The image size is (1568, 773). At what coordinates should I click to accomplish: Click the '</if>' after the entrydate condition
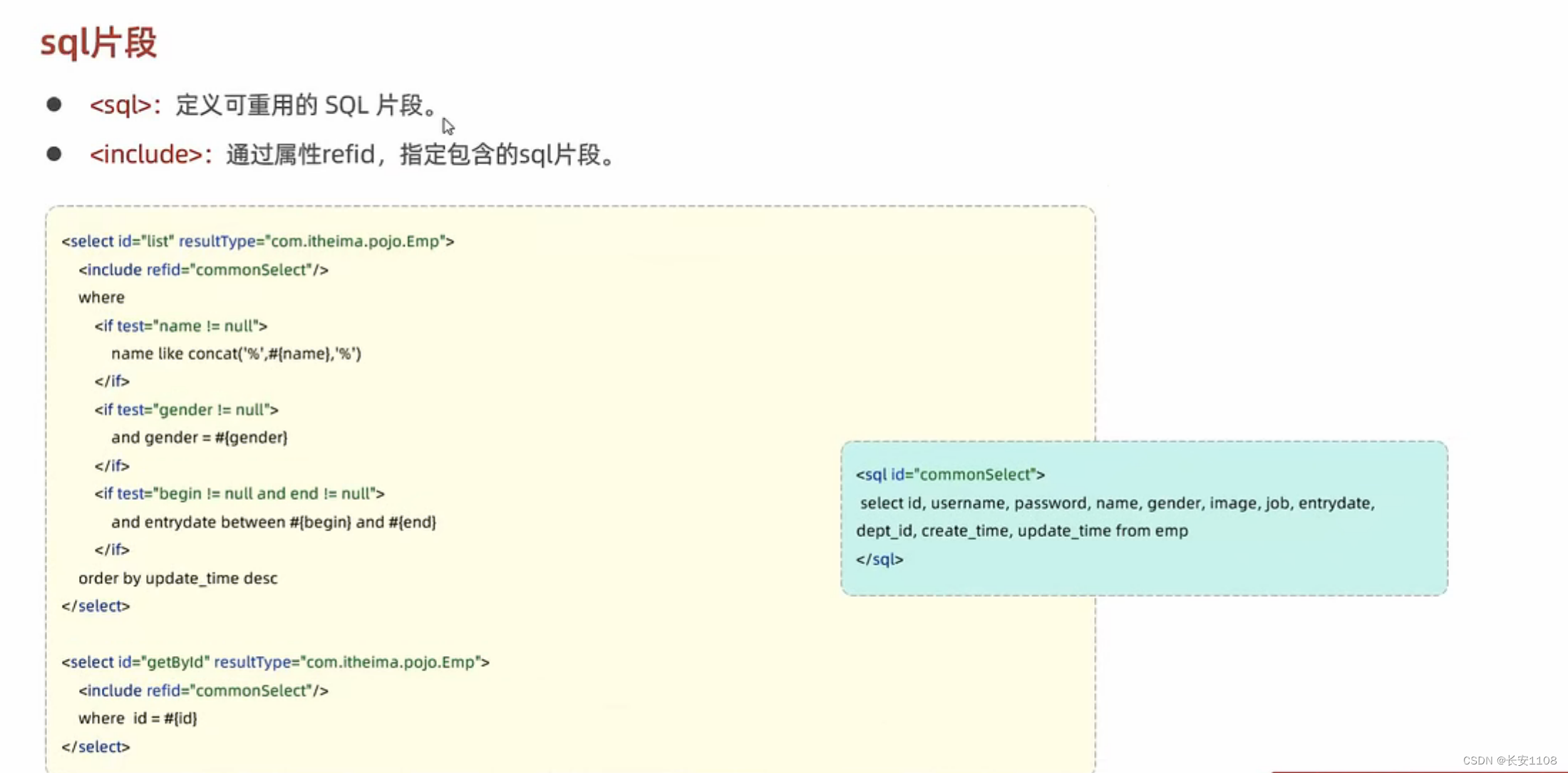click(112, 550)
